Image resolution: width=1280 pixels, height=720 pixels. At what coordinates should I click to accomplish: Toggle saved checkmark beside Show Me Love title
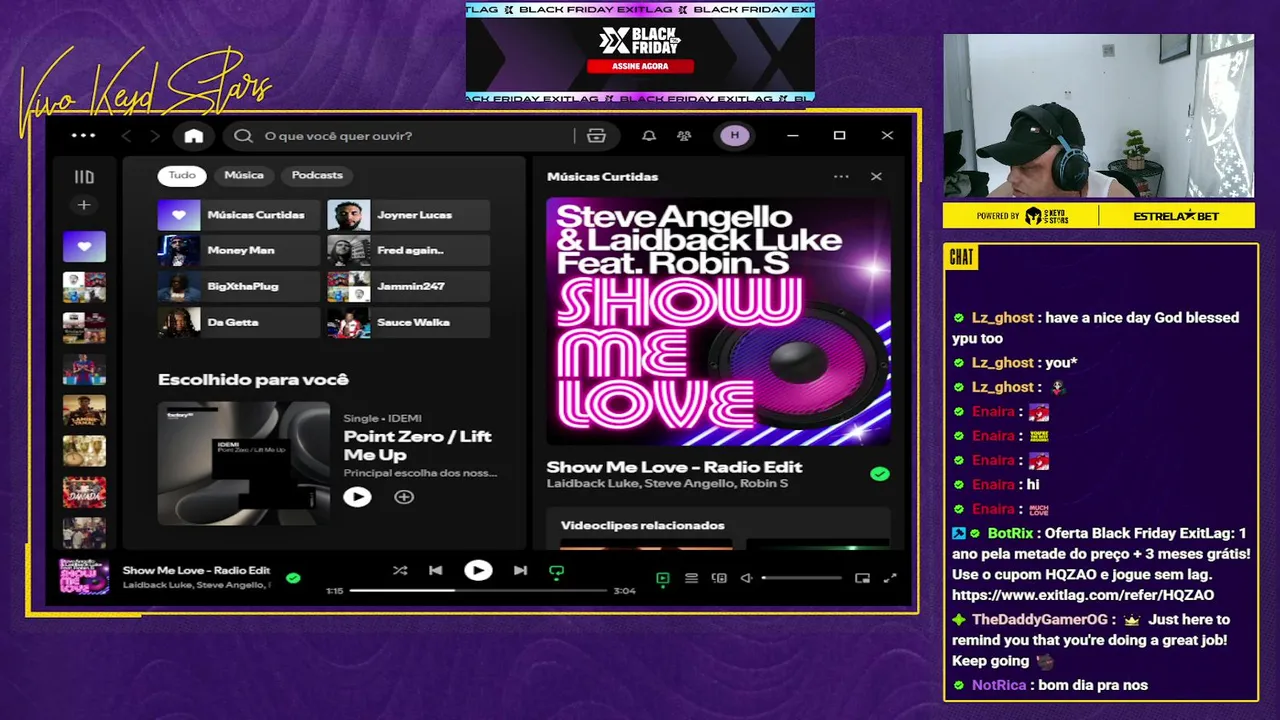pos(880,474)
